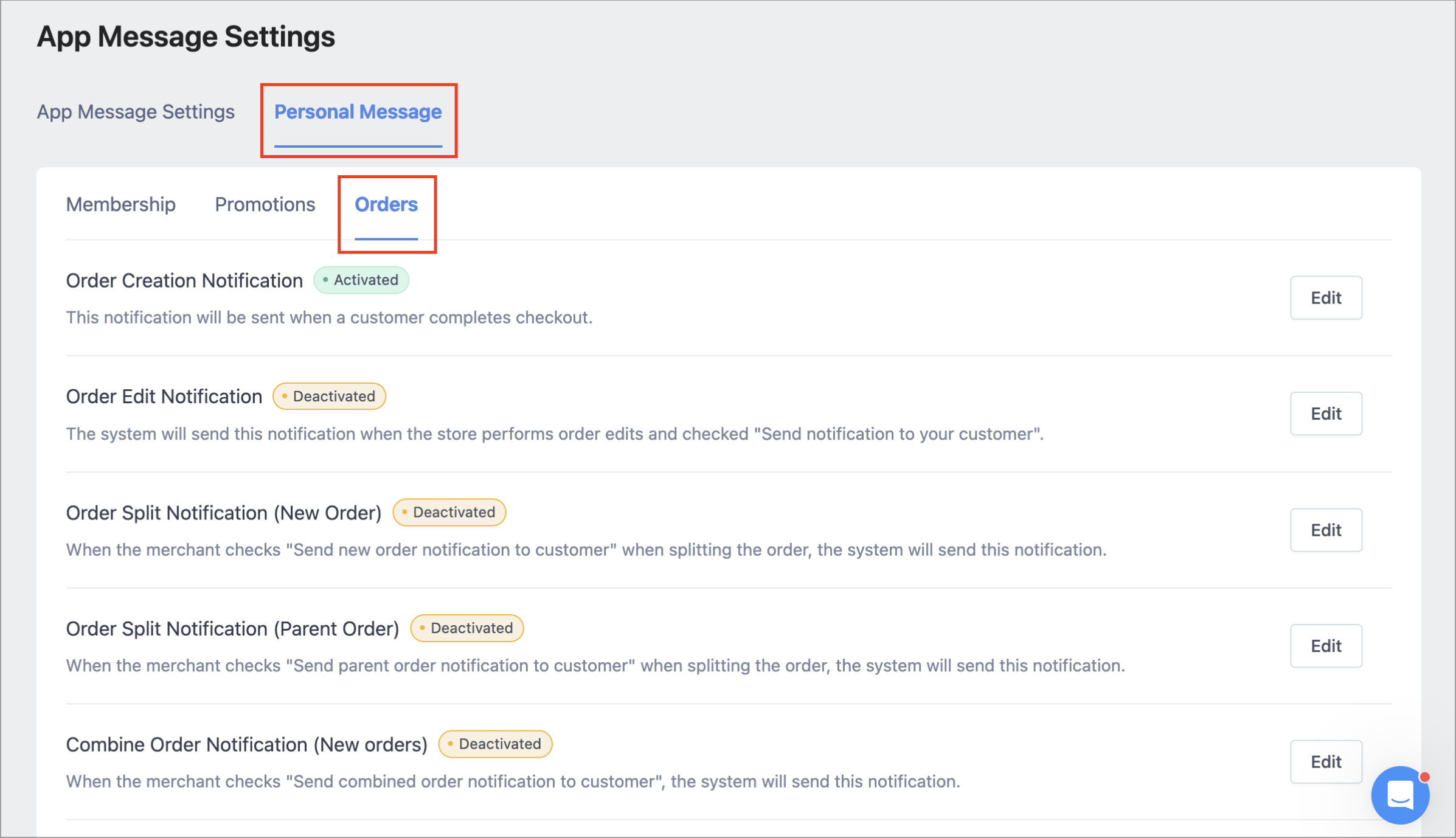Click description mentioning 'store performs order edits'
The width and height of the screenshot is (1456, 838).
(x=555, y=434)
